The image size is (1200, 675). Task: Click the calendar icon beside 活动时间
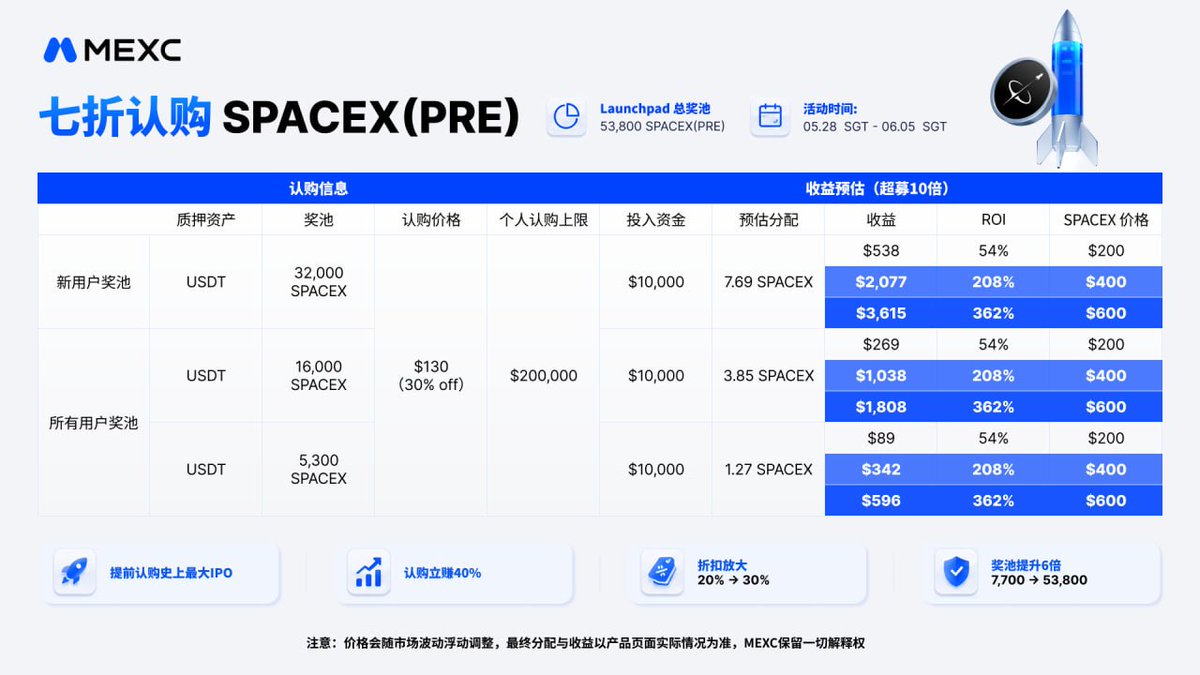[770, 116]
